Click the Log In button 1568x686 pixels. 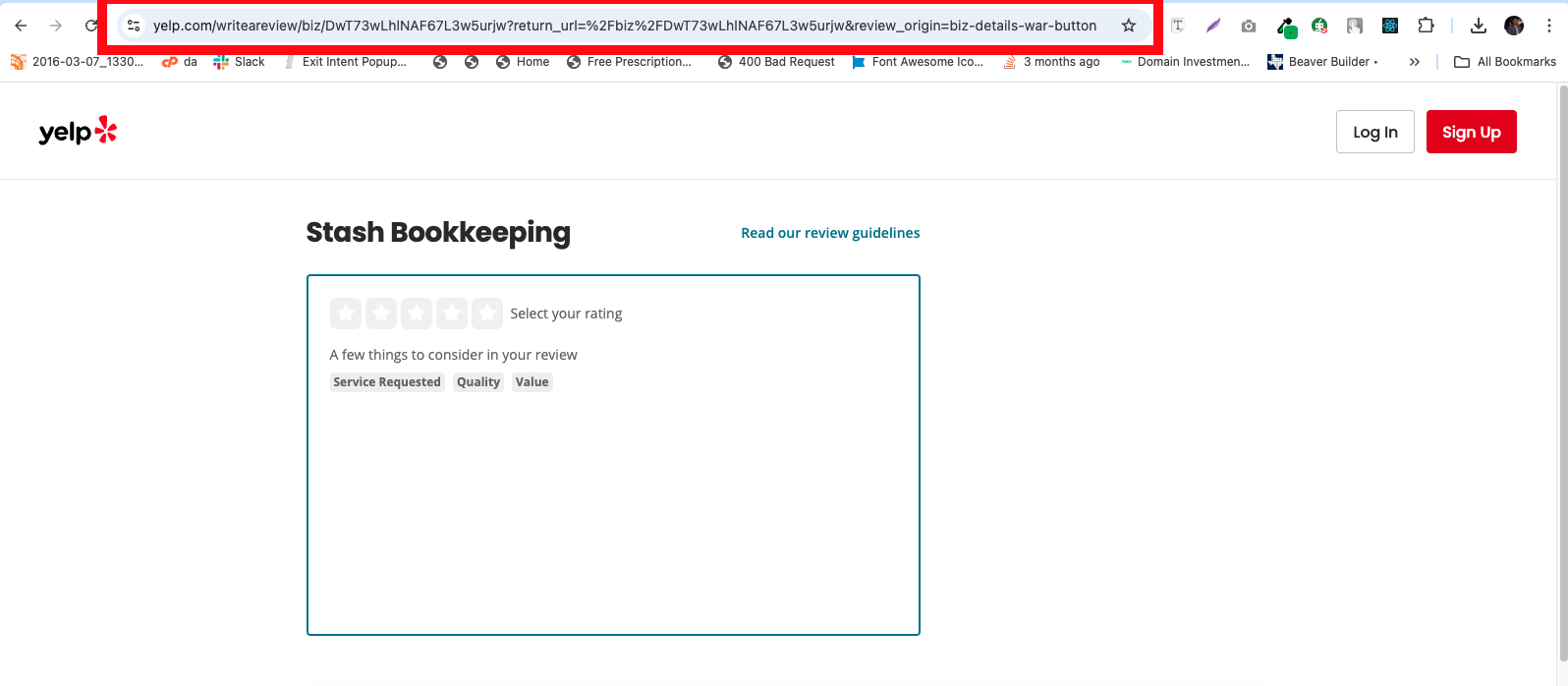pyautogui.click(x=1374, y=132)
